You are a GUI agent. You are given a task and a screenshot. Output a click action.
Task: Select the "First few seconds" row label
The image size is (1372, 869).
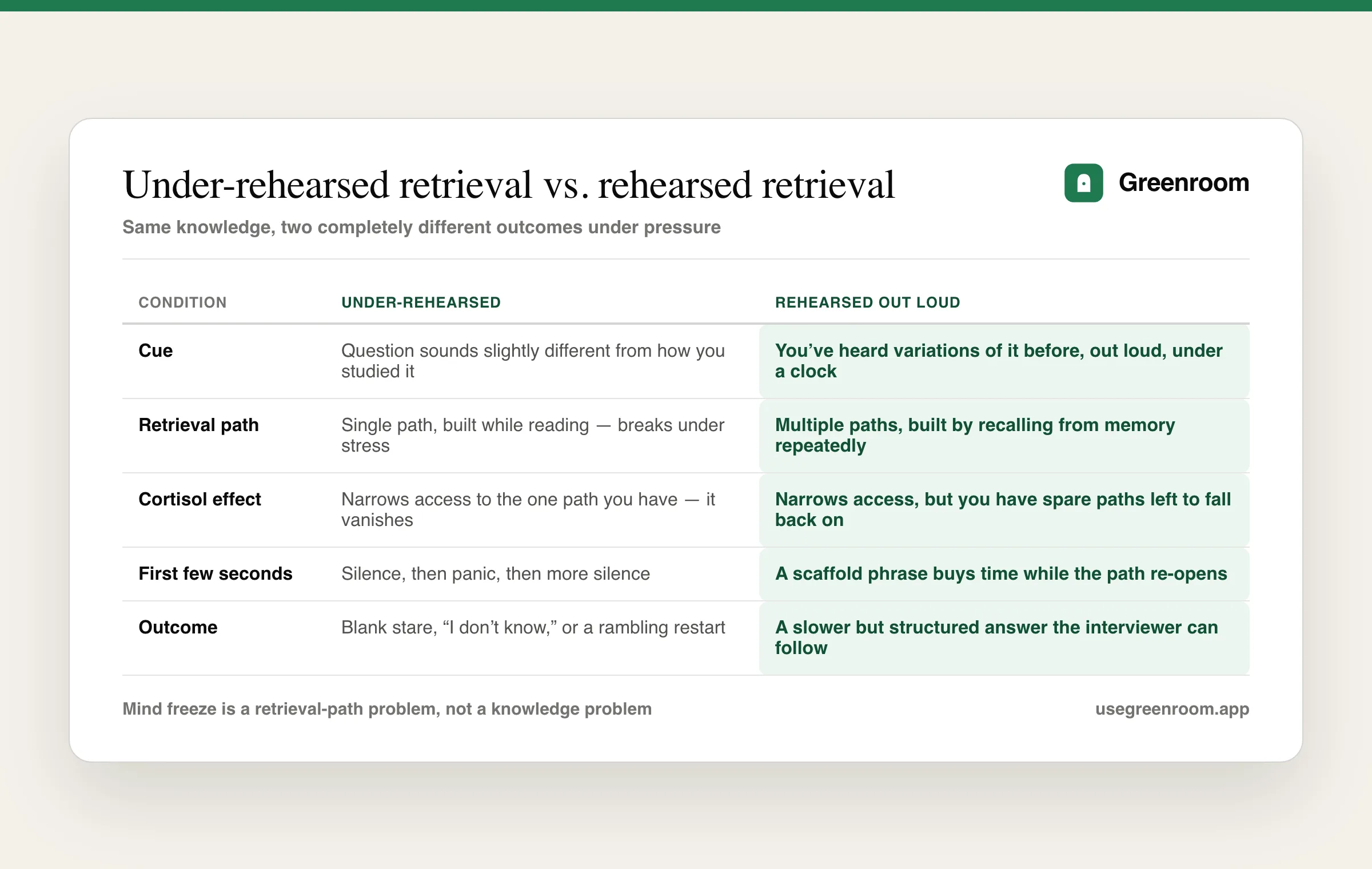(x=216, y=573)
